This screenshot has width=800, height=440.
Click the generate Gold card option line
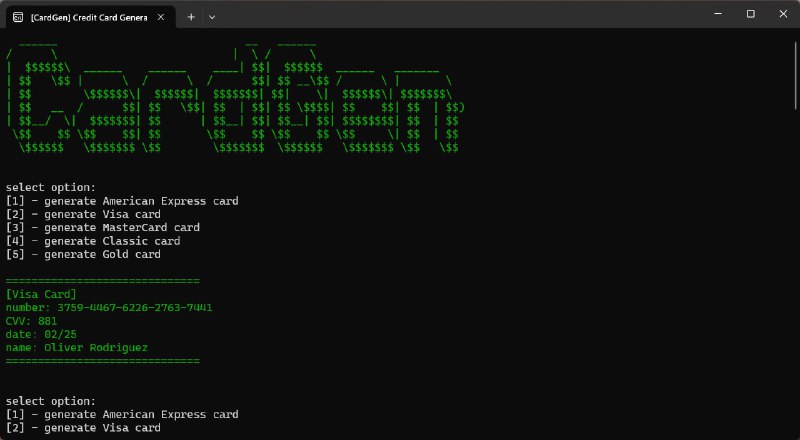tap(83, 254)
